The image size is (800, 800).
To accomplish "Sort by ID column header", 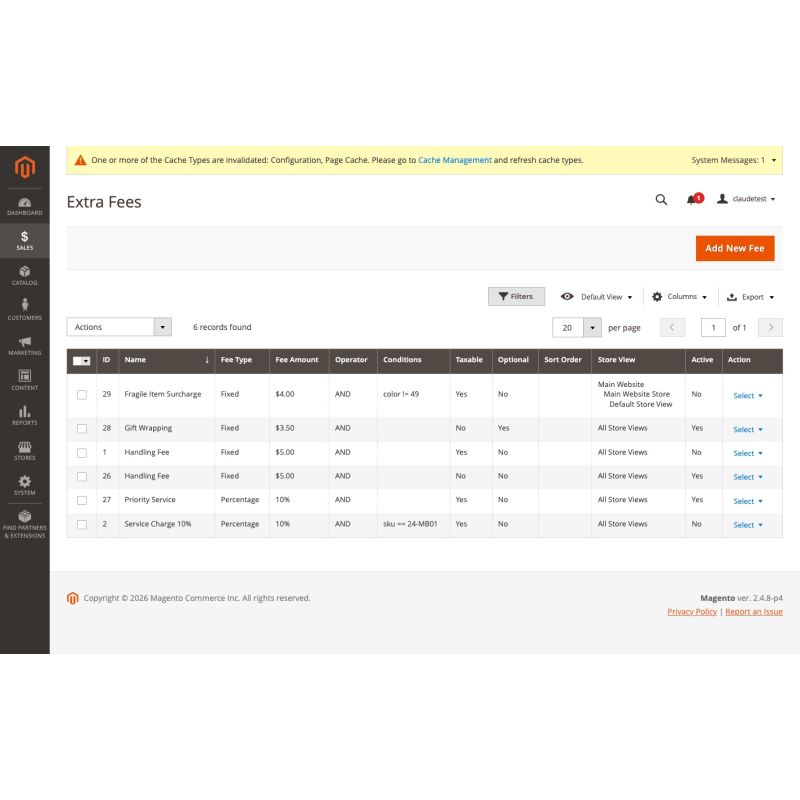I will [107, 360].
